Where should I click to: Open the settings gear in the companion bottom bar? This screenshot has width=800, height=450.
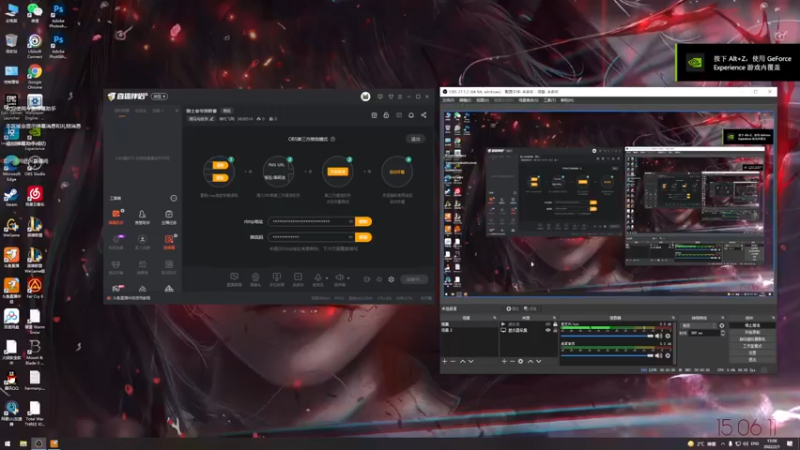pos(391,279)
